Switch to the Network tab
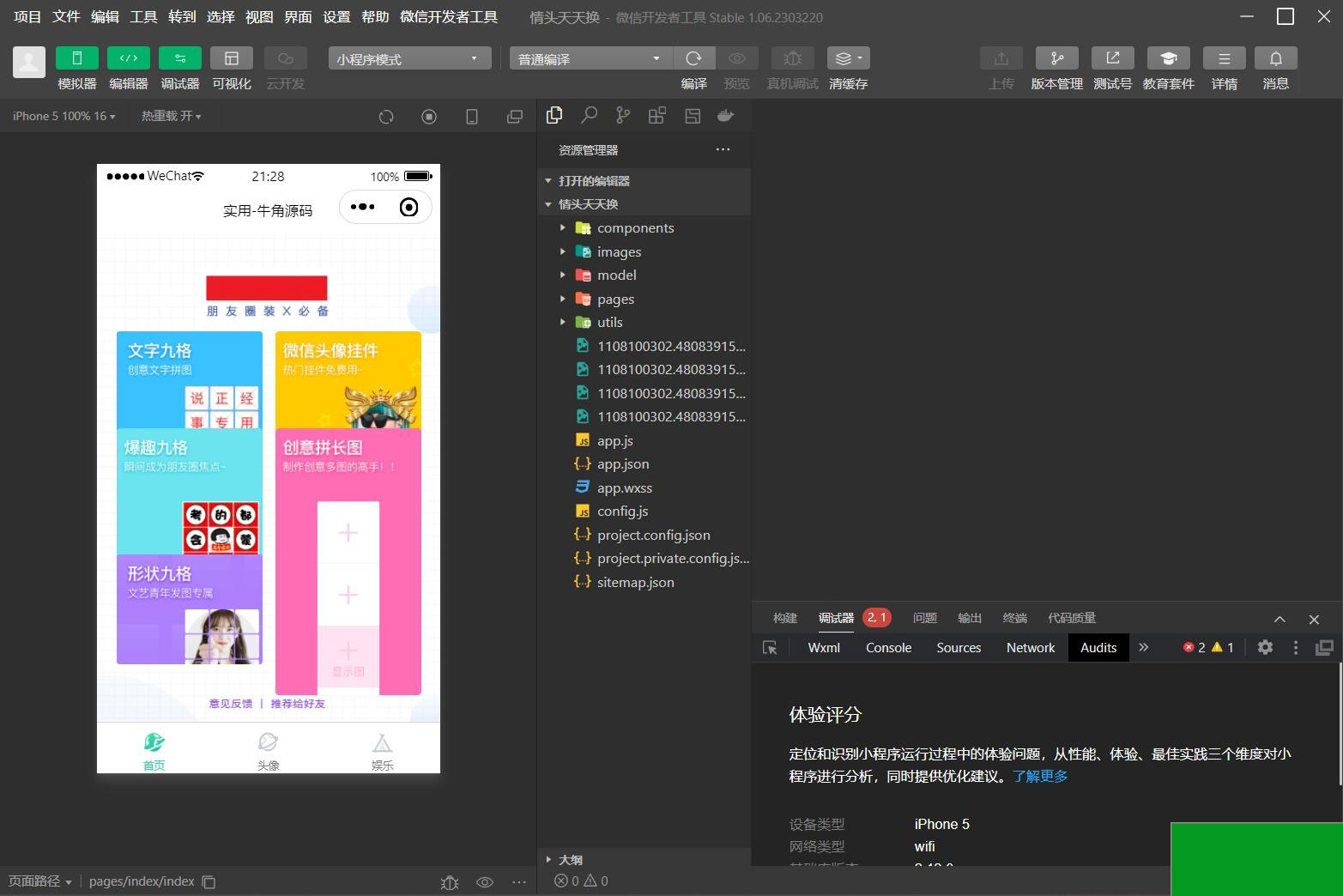The image size is (1343, 896). pyautogui.click(x=1031, y=647)
